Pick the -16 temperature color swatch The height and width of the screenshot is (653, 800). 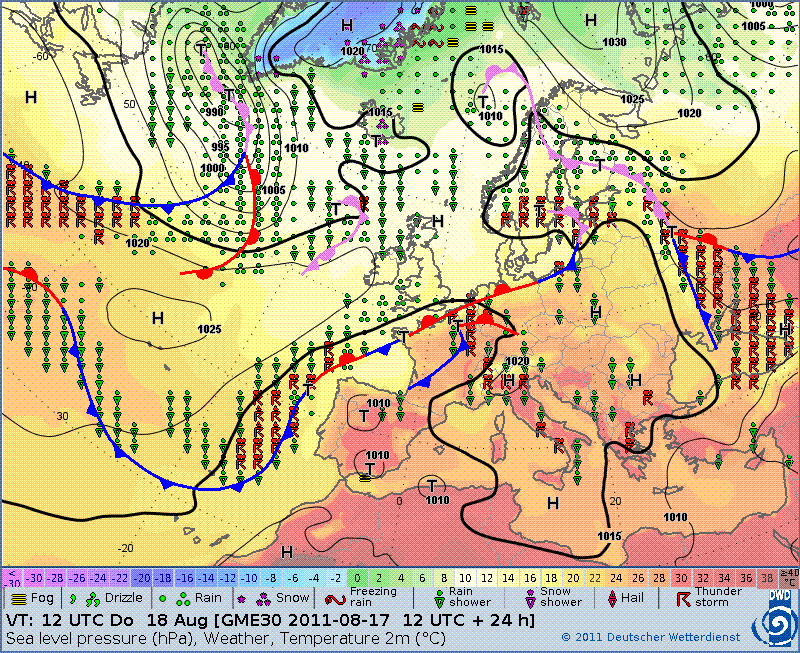pyautogui.click(x=185, y=579)
